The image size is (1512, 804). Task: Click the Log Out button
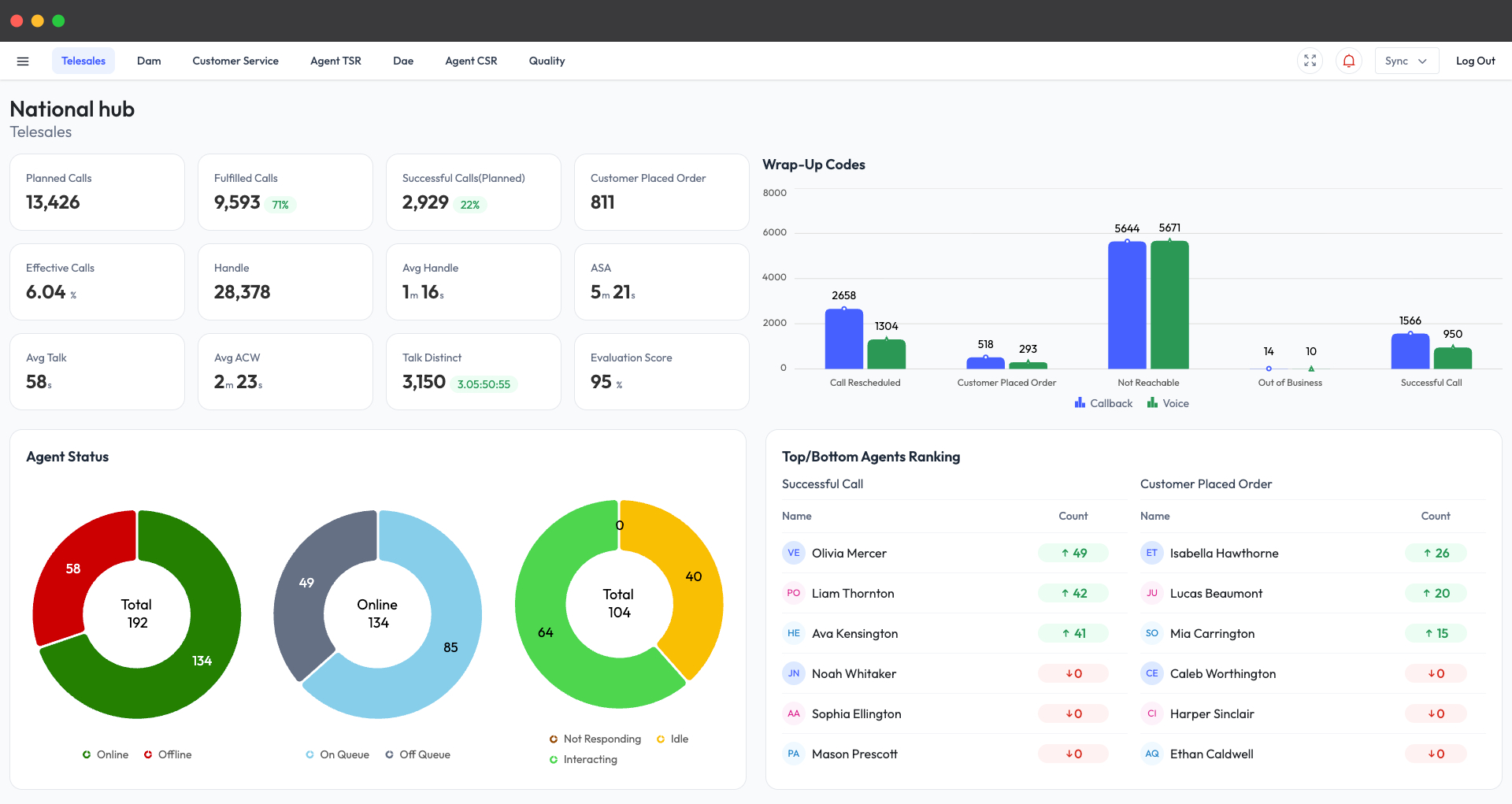pyautogui.click(x=1475, y=61)
